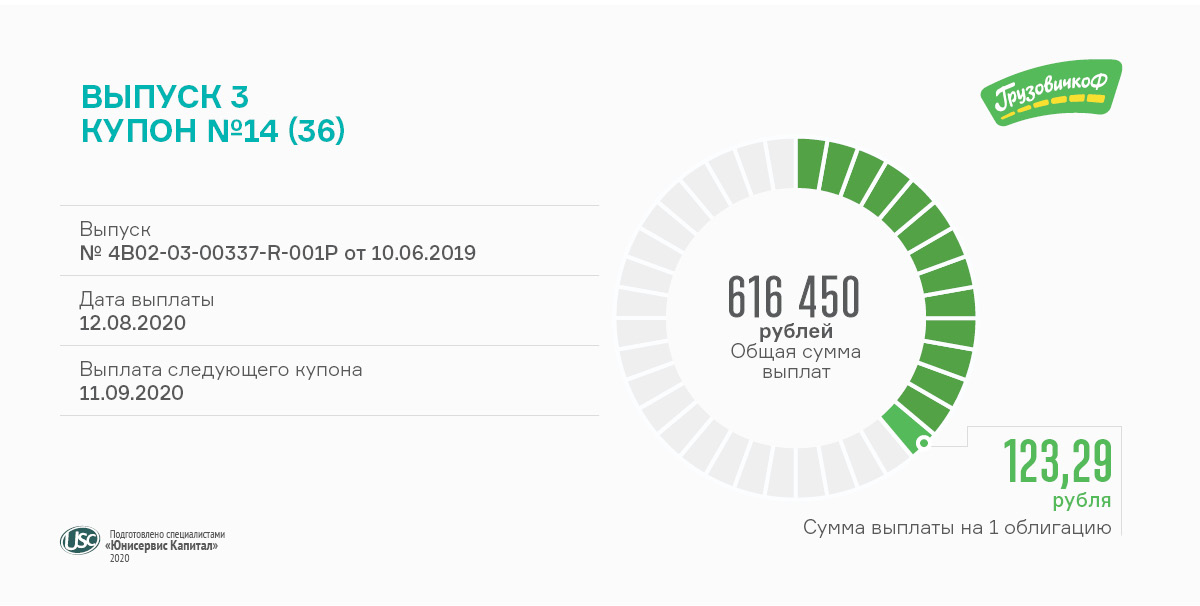Select the light green ring segment
The height and width of the screenshot is (606, 1200).
tap(902, 428)
